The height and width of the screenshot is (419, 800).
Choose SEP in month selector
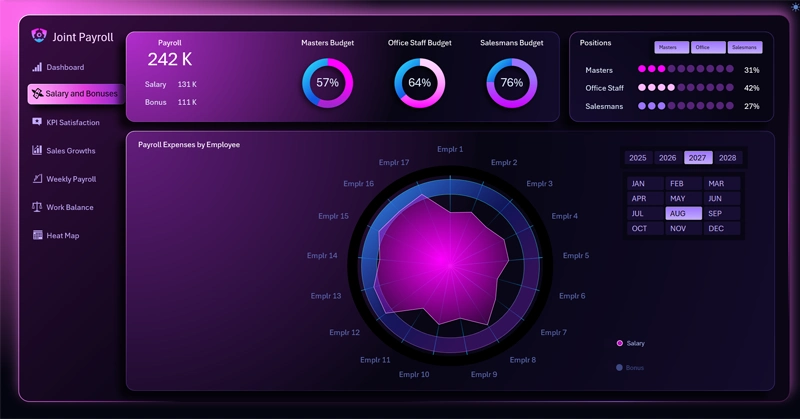(x=722, y=213)
